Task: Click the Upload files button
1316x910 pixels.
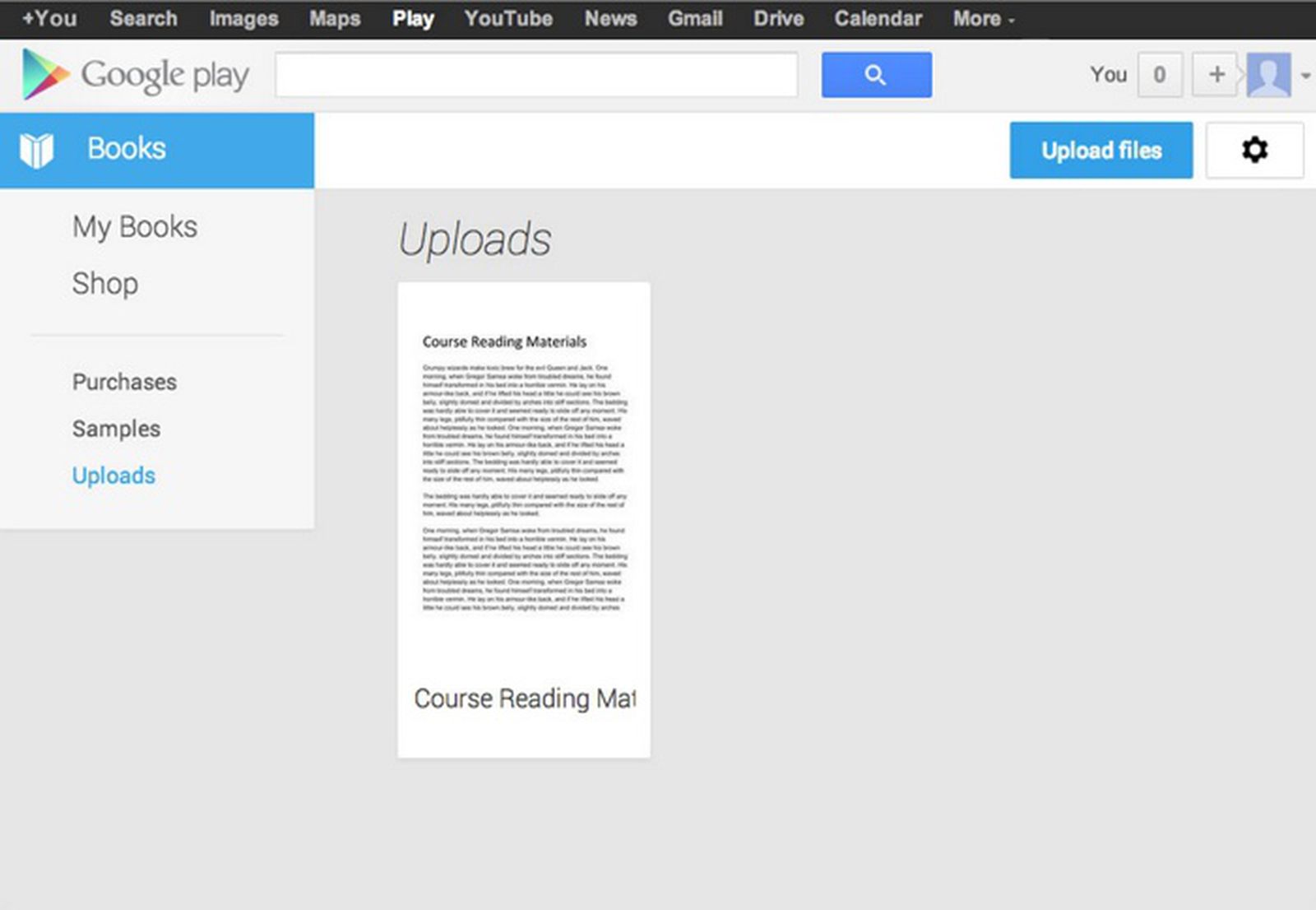Action: [1101, 151]
